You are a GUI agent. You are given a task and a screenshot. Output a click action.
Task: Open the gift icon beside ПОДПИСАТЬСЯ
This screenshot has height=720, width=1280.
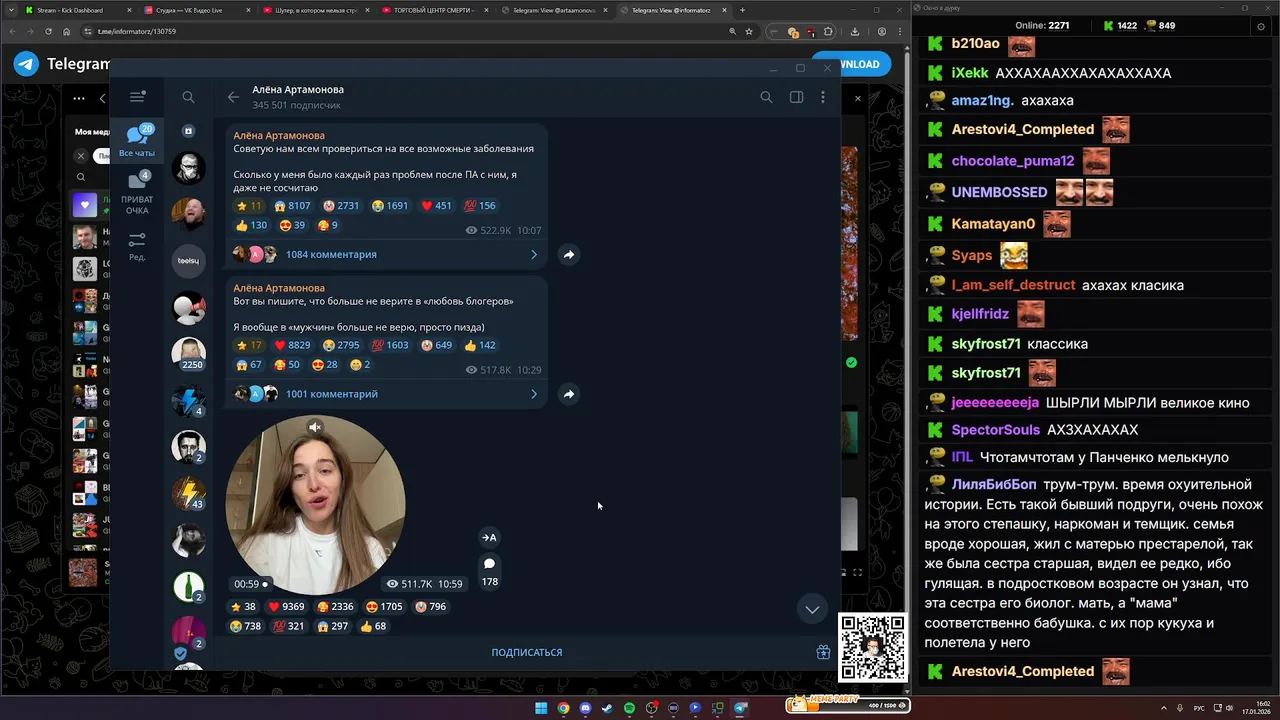[x=823, y=652]
